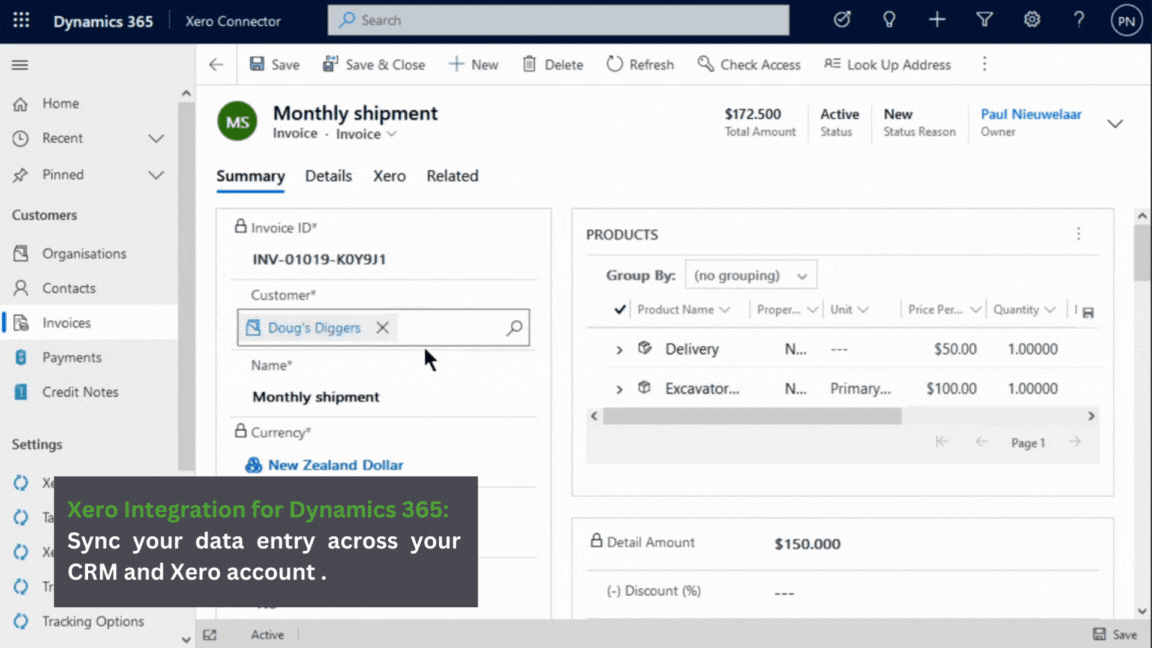Viewport: 1152px width, 648px height.
Task: Click the plus quick create icon
Action: (937, 20)
